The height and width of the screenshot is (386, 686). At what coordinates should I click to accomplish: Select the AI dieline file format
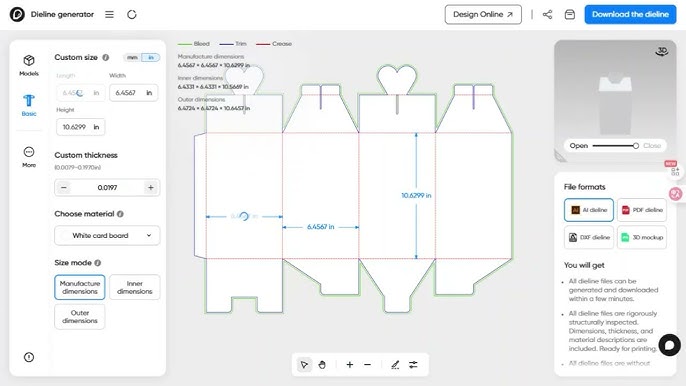pyautogui.click(x=589, y=210)
